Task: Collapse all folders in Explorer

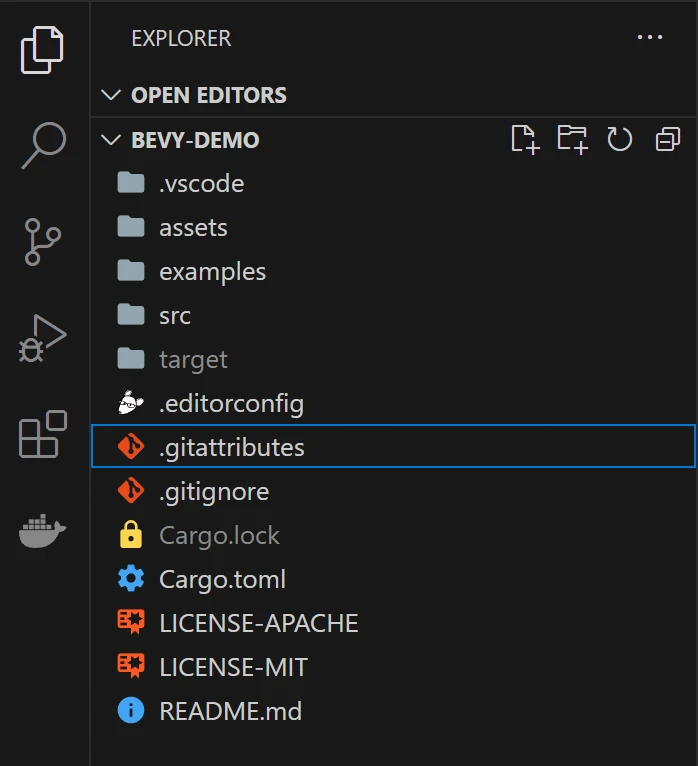Action: tap(667, 140)
